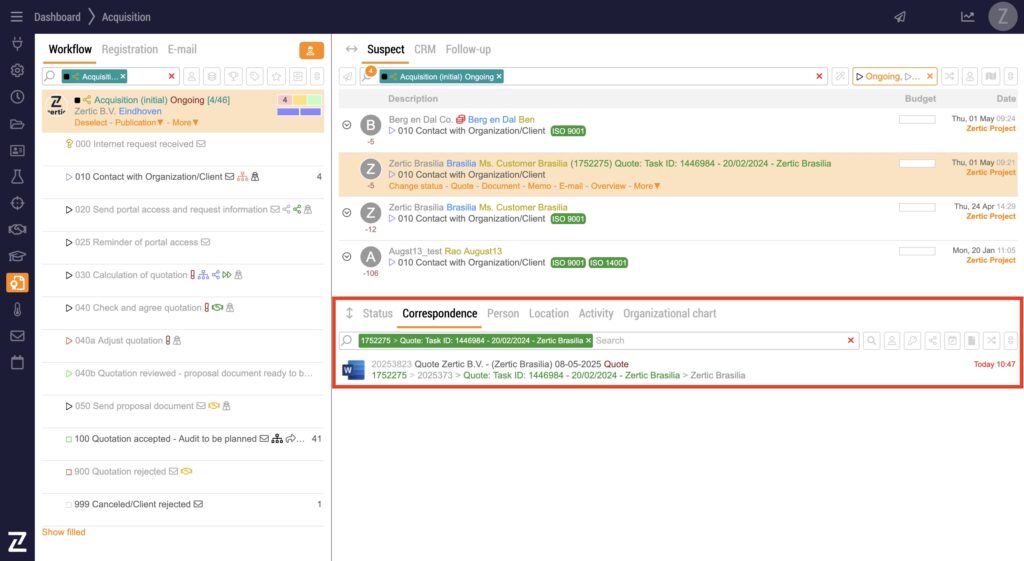Expand the Berg en Dal Co. row
The image size is (1024, 561).
[347, 125]
